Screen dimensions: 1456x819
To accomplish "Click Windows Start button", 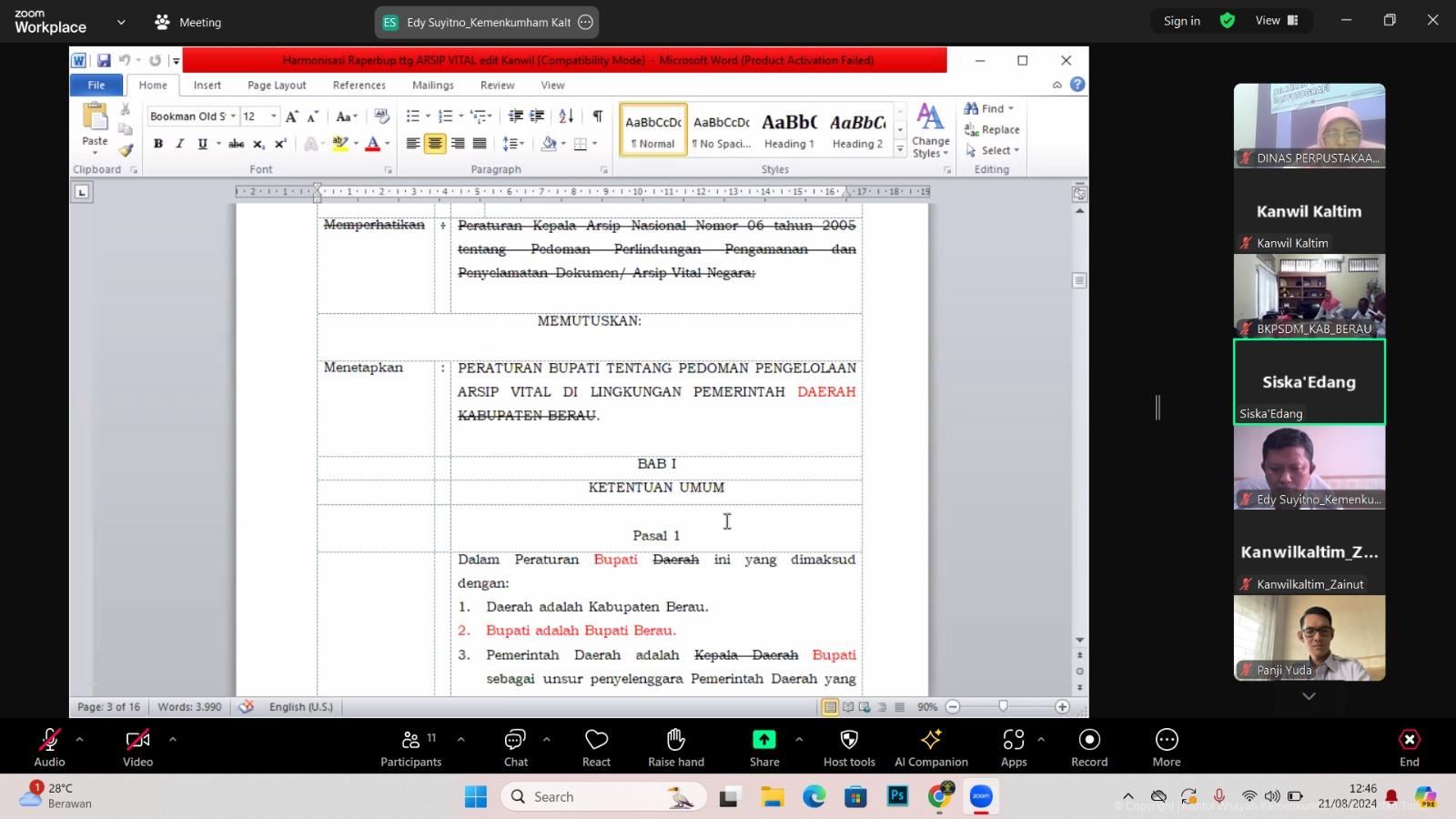I will coord(475,797).
